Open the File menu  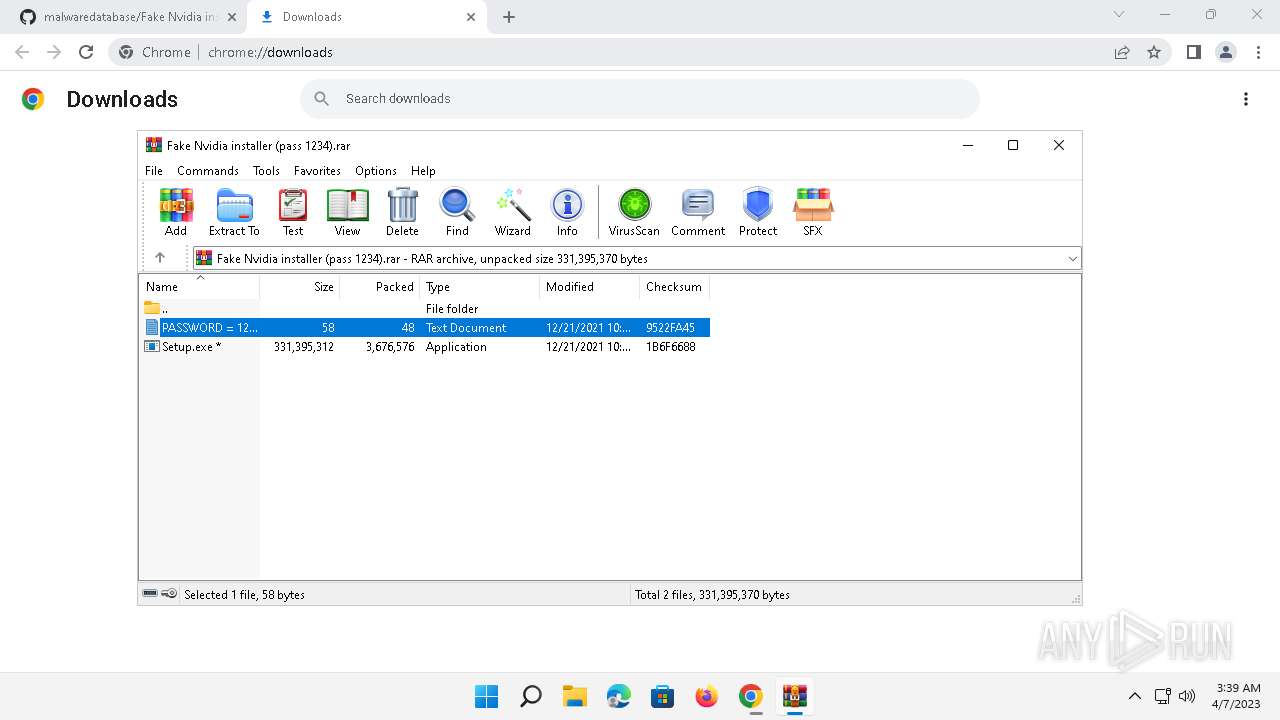(x=154, y=171)
